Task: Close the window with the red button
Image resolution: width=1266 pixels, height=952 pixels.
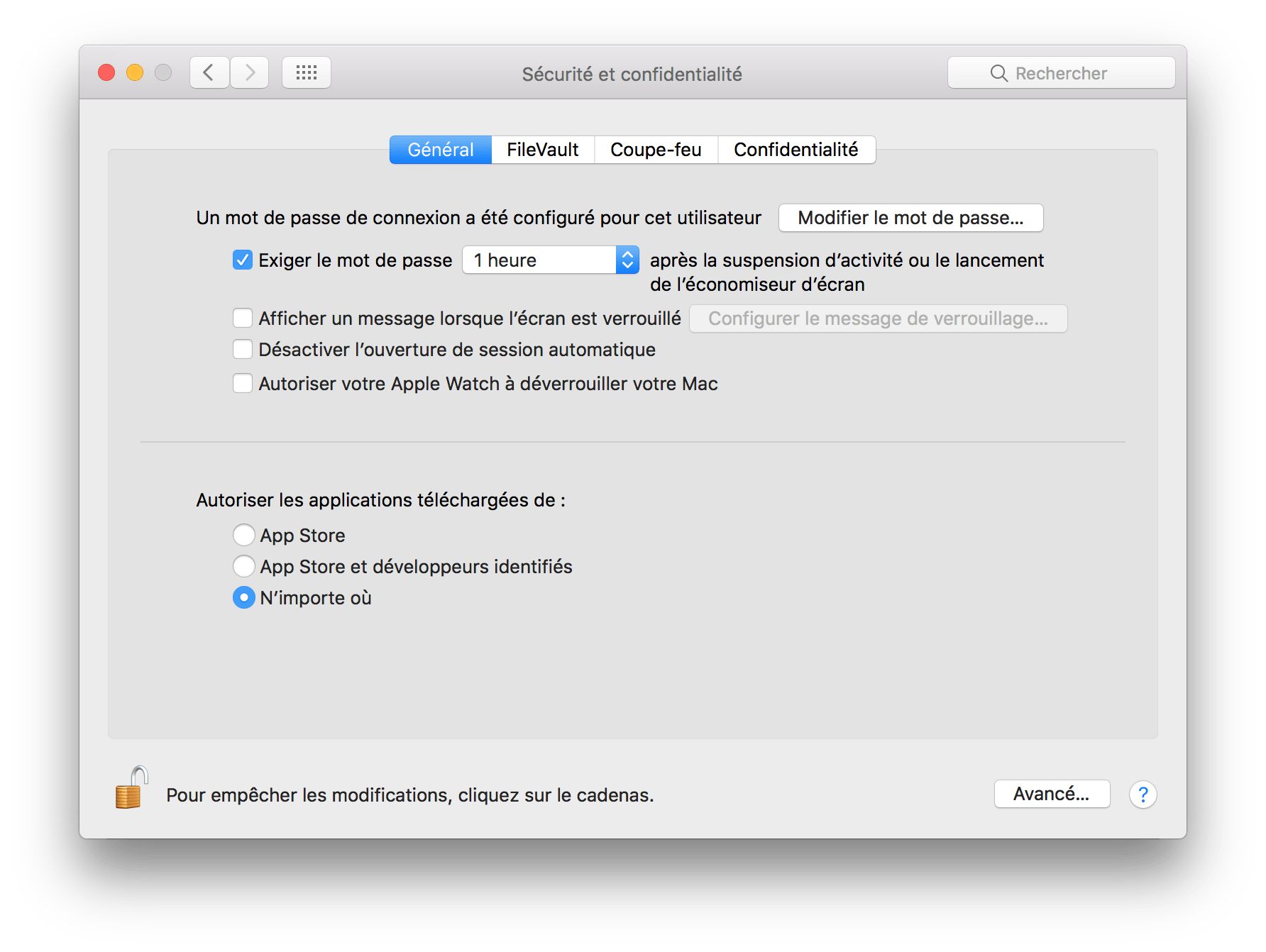Action: pos(106,72)
